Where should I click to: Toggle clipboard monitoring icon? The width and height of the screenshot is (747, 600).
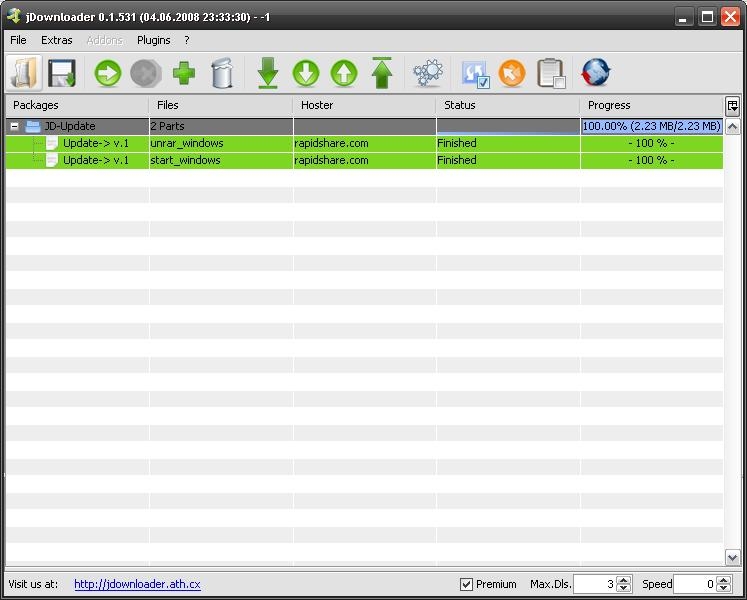click(551, 73)
